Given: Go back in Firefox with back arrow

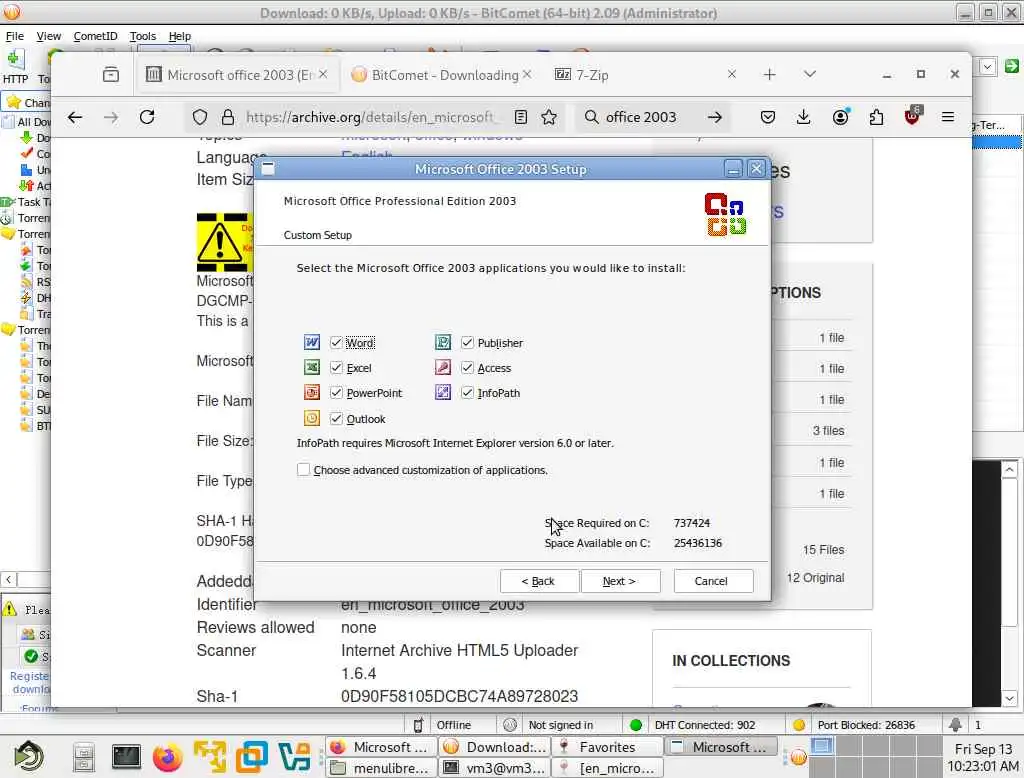Looking at the screenshot, I should pyautogui.click(x=75, y=117).
